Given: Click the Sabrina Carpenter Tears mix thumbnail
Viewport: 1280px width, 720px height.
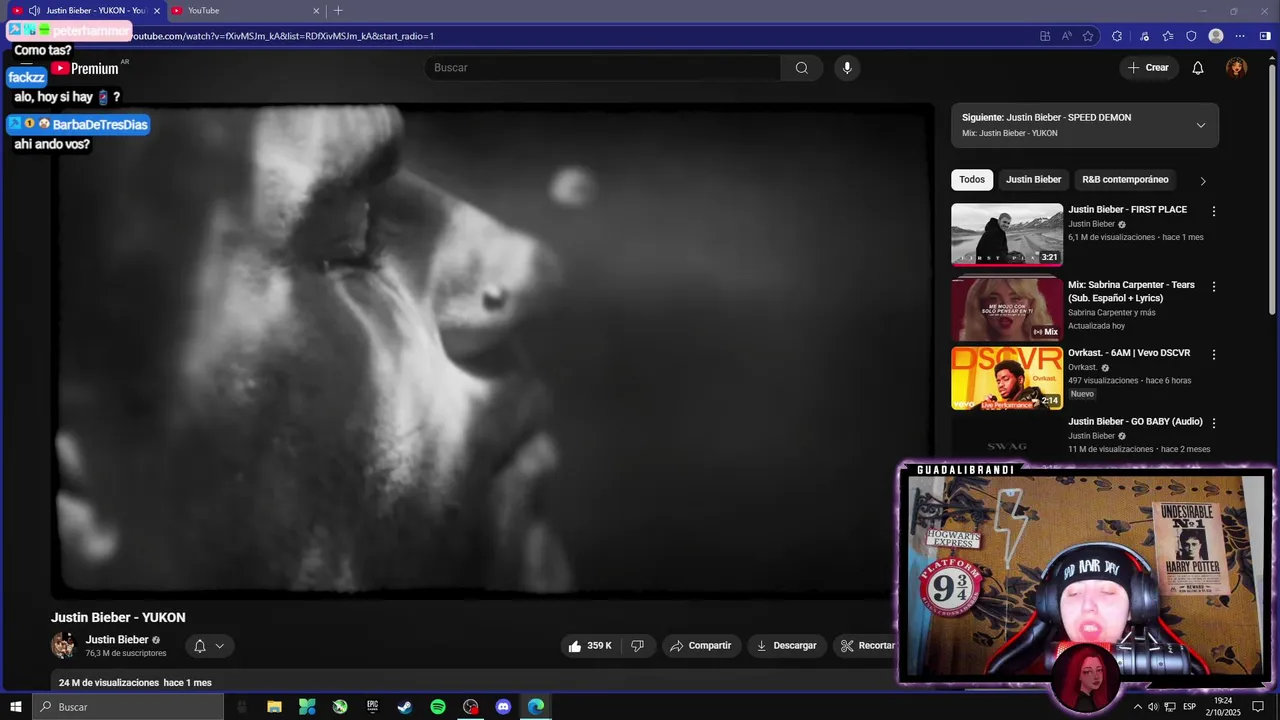Looking at the screenshot, I should tap(1007, 309).
